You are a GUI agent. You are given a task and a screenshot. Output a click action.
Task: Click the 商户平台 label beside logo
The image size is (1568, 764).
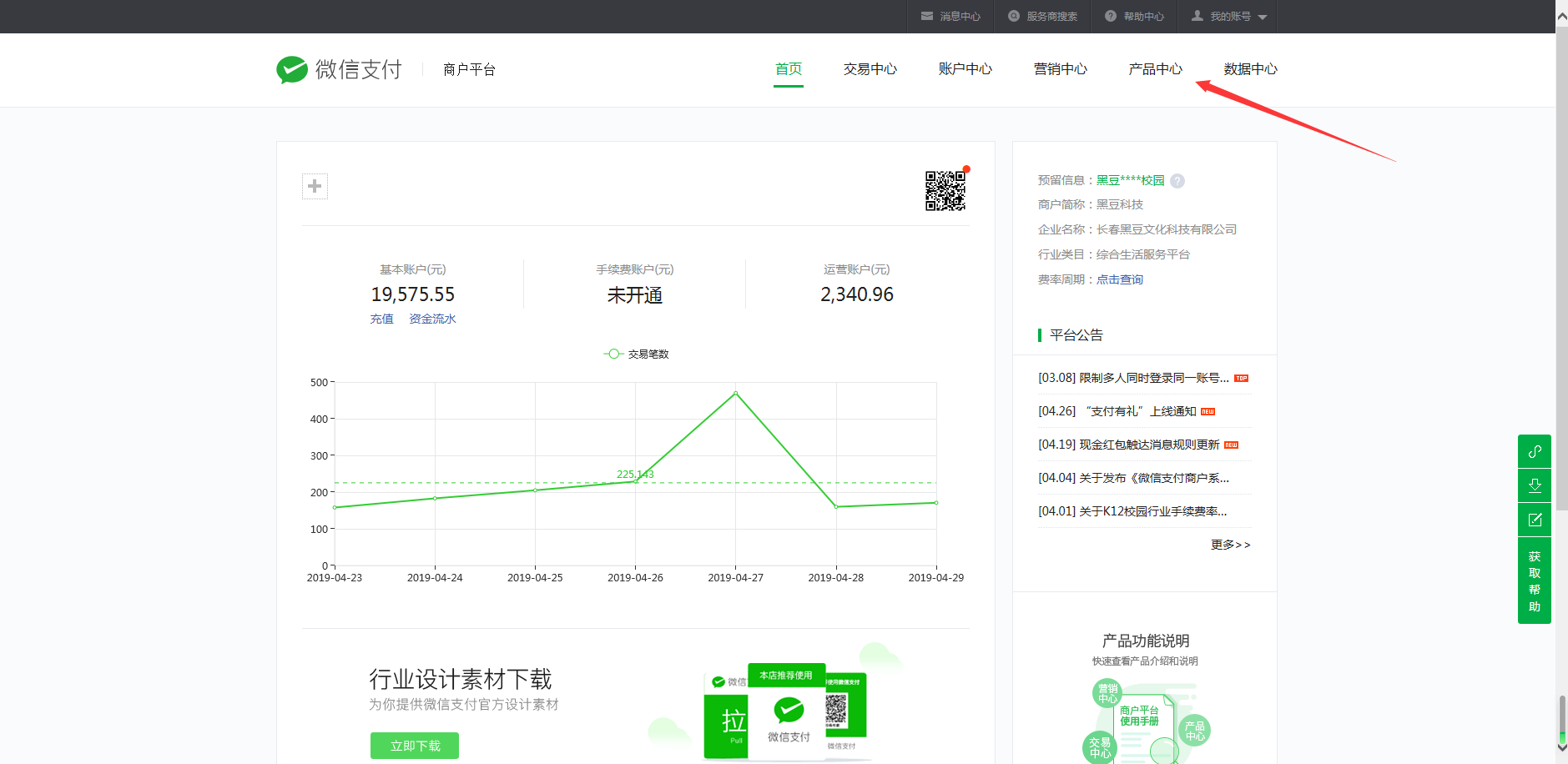click(x=470, y=69)
